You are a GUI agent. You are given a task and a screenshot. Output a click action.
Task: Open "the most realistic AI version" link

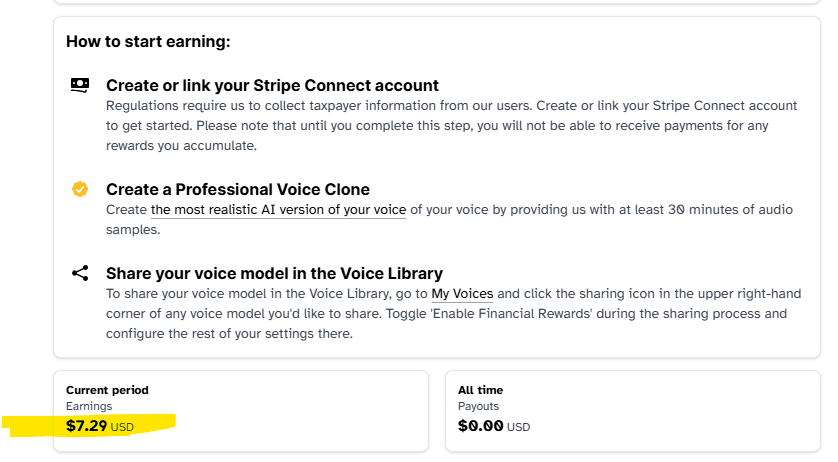pos(278,210)
